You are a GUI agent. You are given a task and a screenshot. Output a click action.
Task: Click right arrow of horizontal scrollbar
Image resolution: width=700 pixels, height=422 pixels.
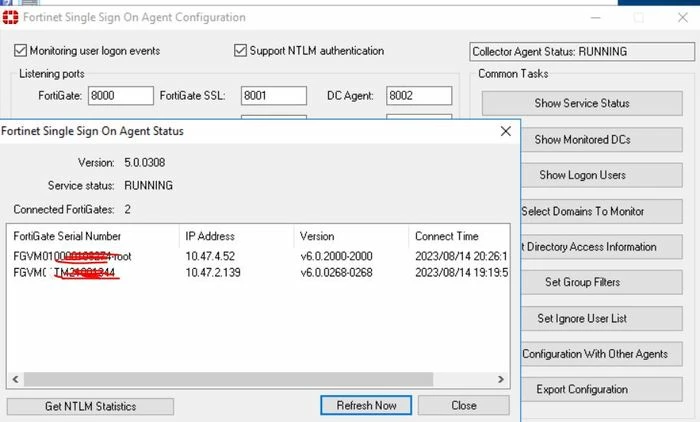501,379
